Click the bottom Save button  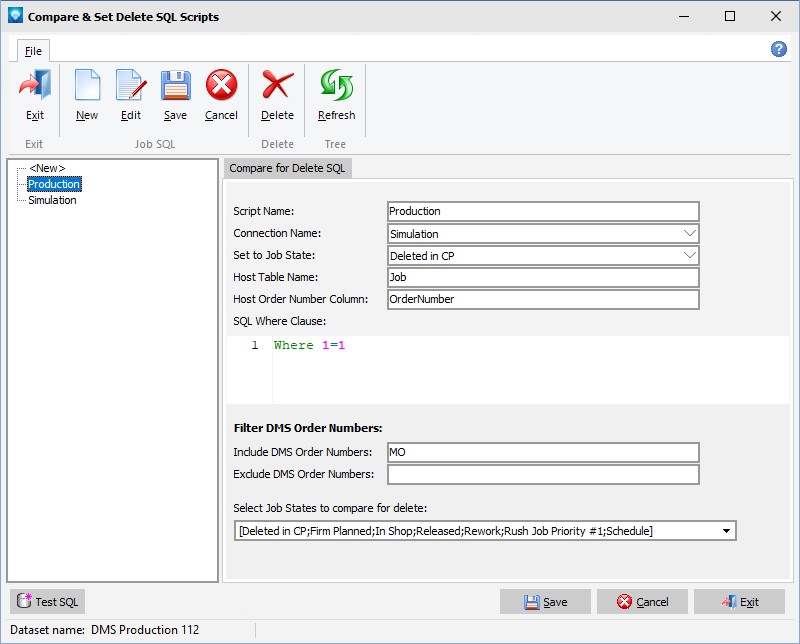(x=545, y=602)
